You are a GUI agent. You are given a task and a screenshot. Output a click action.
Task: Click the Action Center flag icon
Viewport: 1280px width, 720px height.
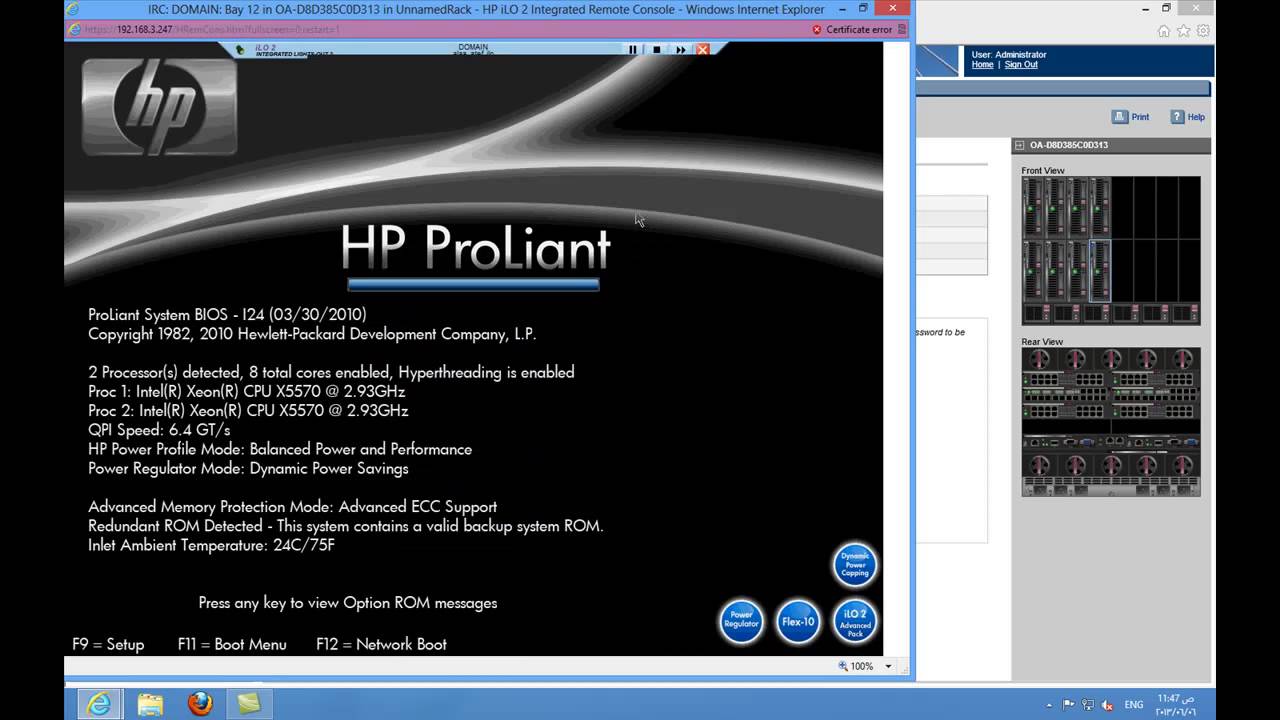click(x=1070, y=704)
